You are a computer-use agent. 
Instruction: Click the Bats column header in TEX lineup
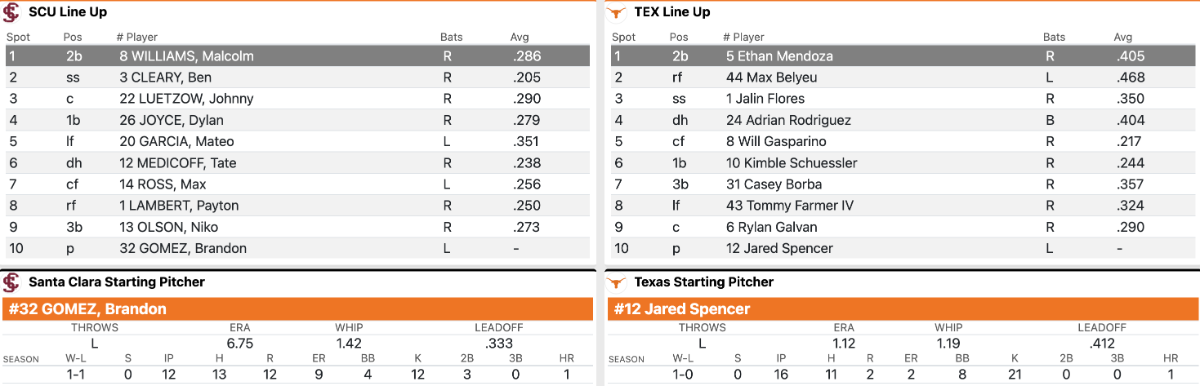pyautogui.click(x=1056, y=37)
